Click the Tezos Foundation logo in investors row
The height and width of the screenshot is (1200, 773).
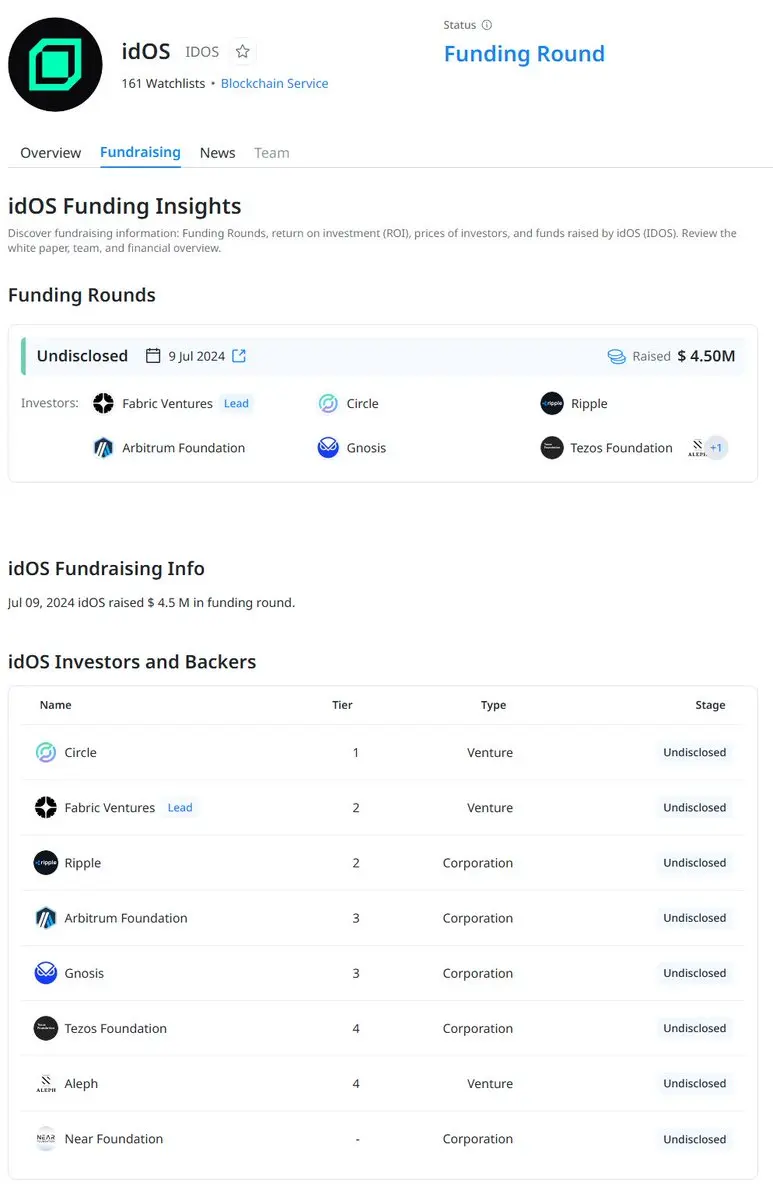coord(552,448)
